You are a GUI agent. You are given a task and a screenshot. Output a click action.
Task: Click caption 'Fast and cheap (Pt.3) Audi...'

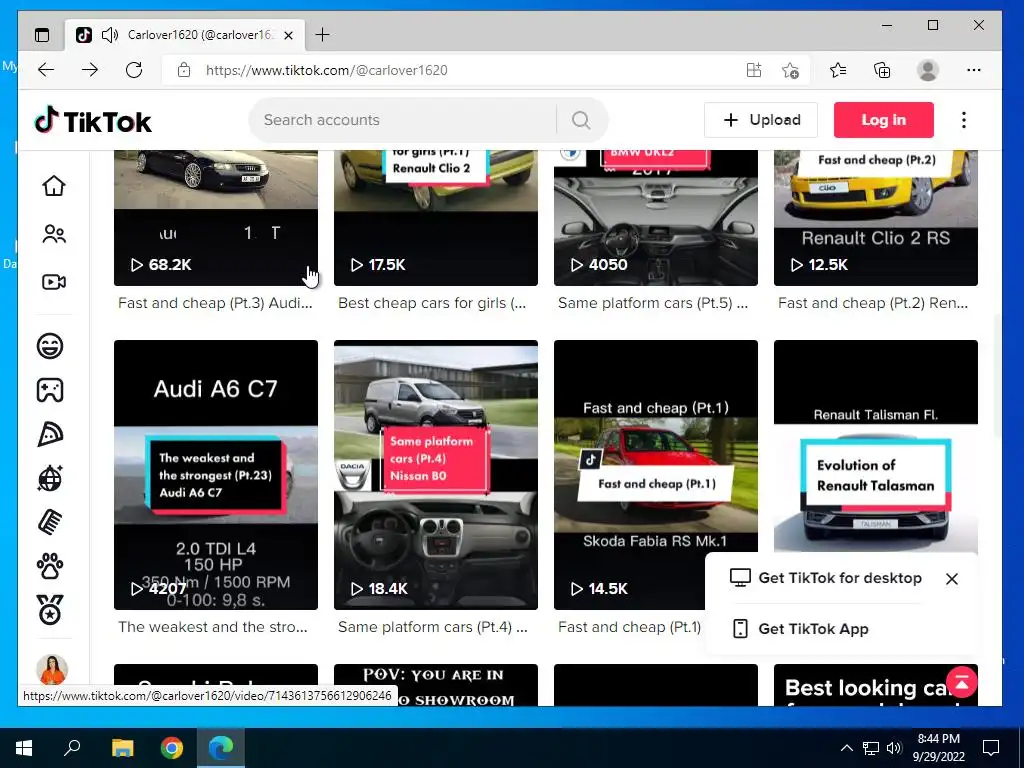click(216, 303)
